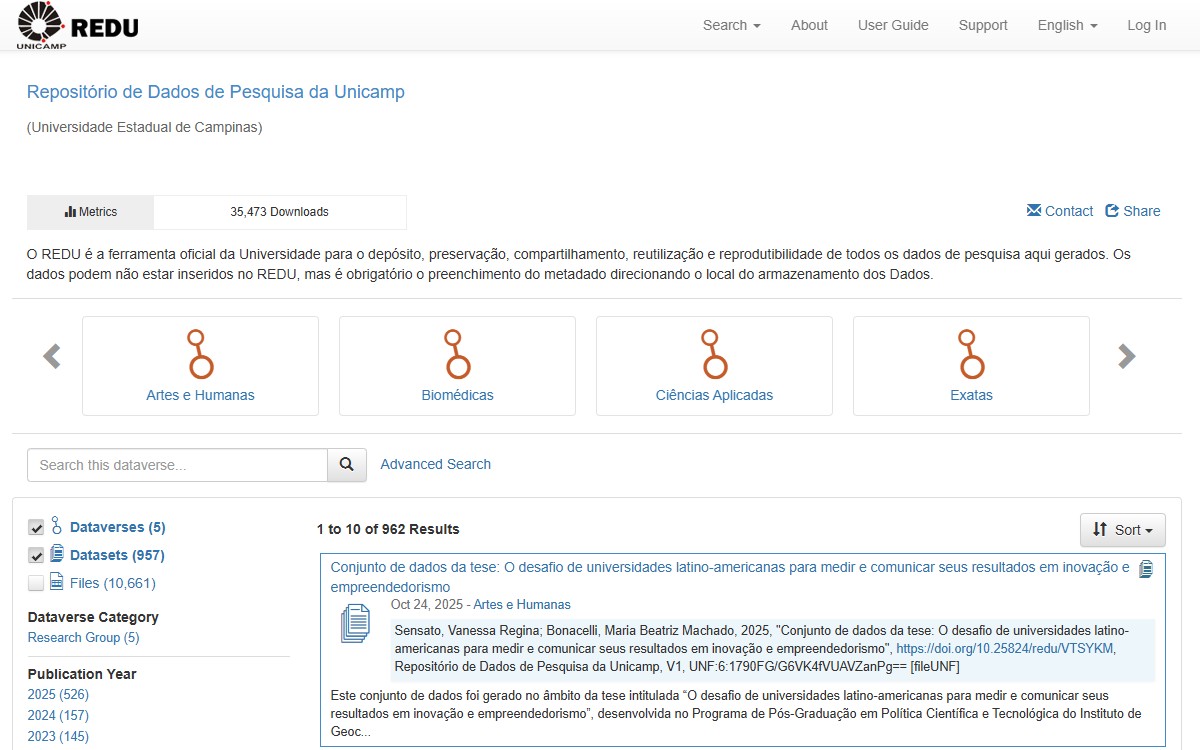Click the search magnifier icon
The image size is (1200, 750).
click(346, 465)
